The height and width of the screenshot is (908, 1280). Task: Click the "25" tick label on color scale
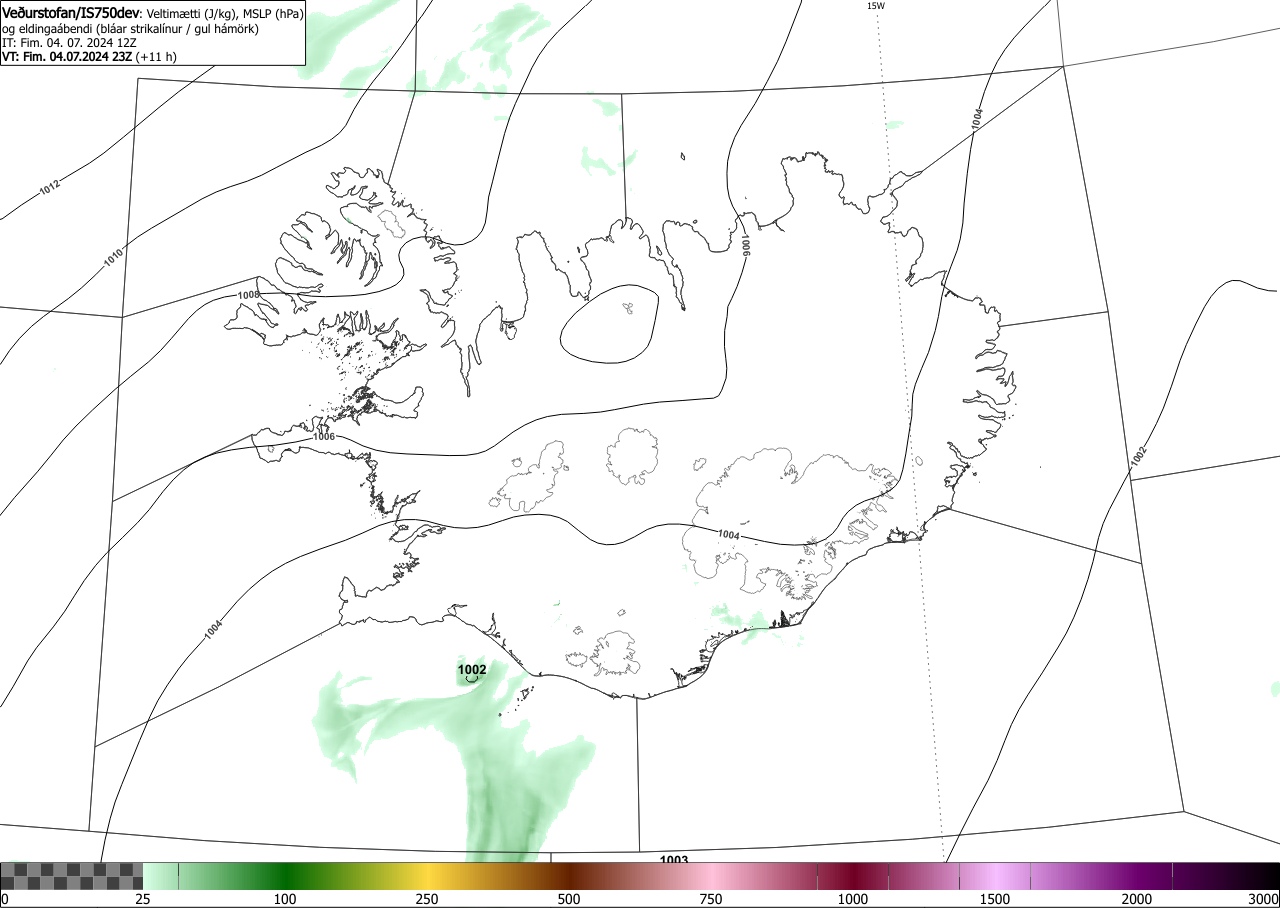[143, 899]
